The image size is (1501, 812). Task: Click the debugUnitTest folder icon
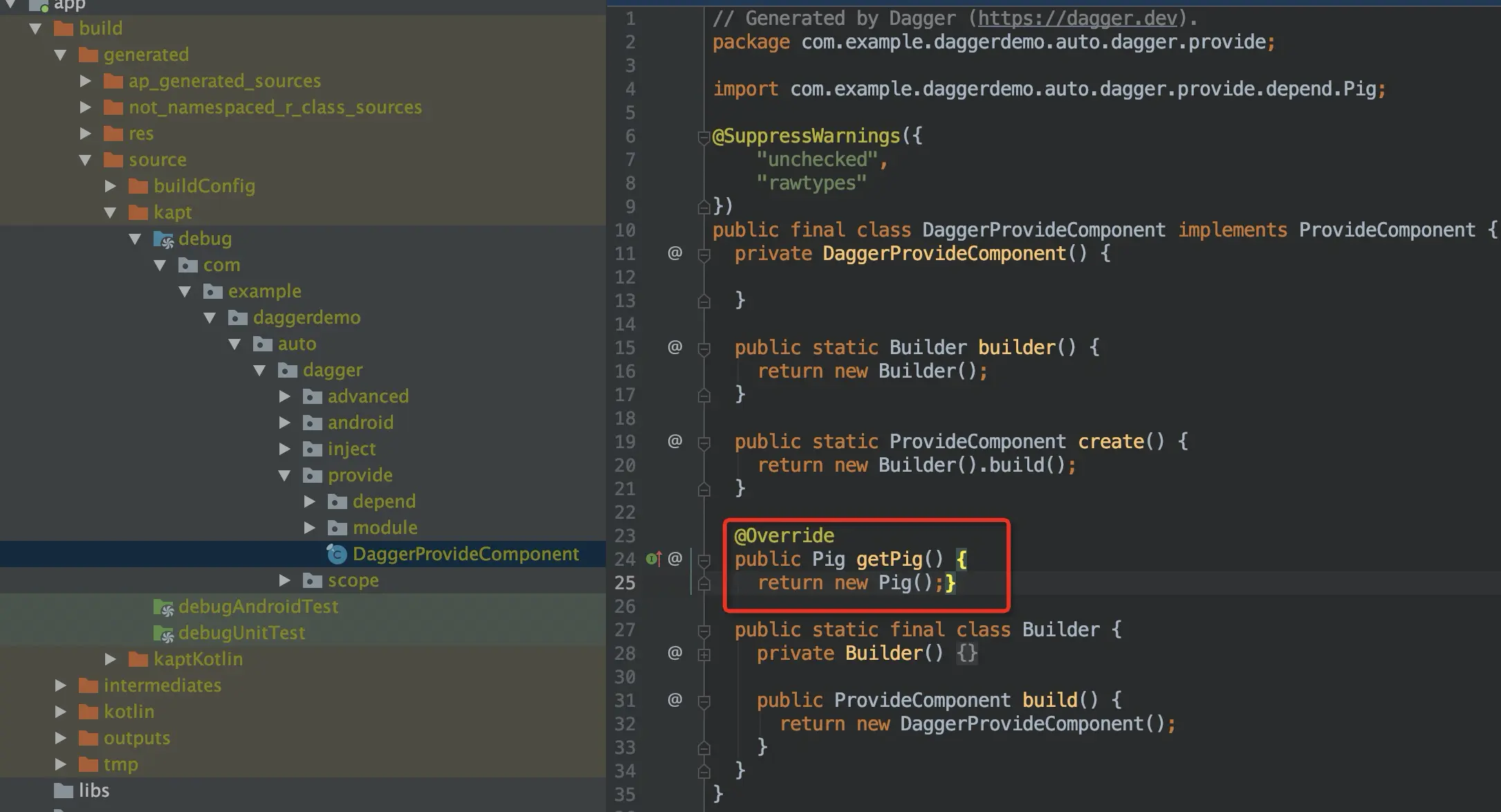[163, 634]
